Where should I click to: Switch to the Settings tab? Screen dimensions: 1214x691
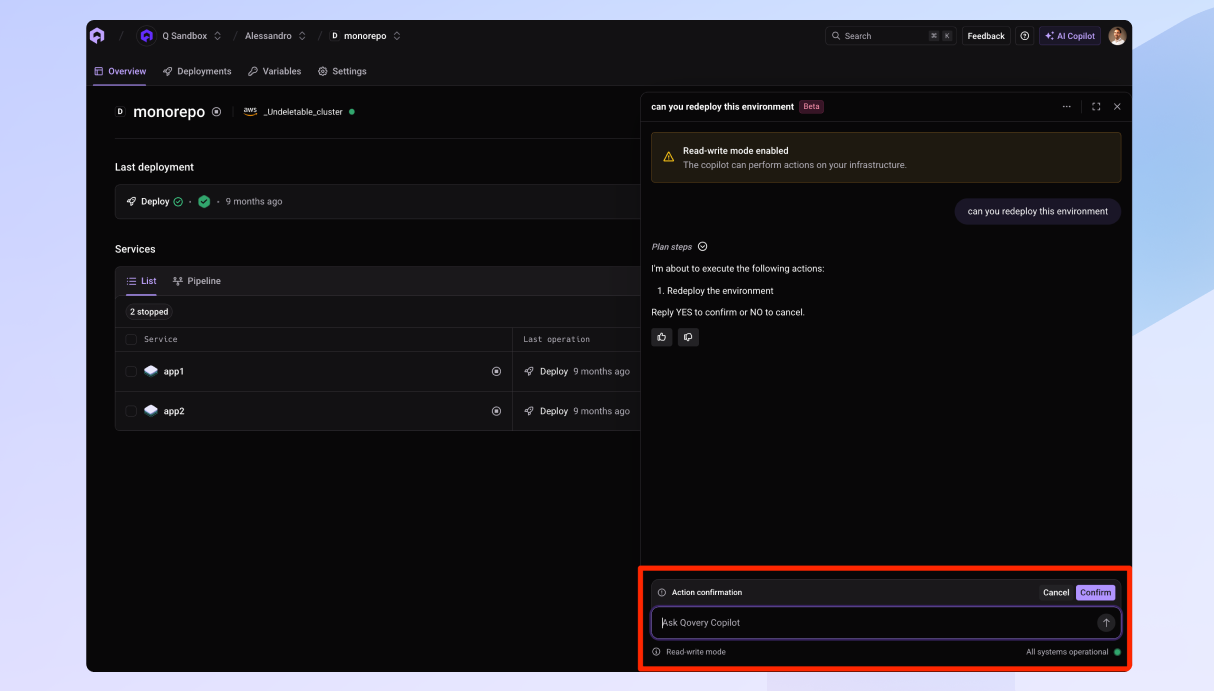pyautogui.click(x=342, y=71)
